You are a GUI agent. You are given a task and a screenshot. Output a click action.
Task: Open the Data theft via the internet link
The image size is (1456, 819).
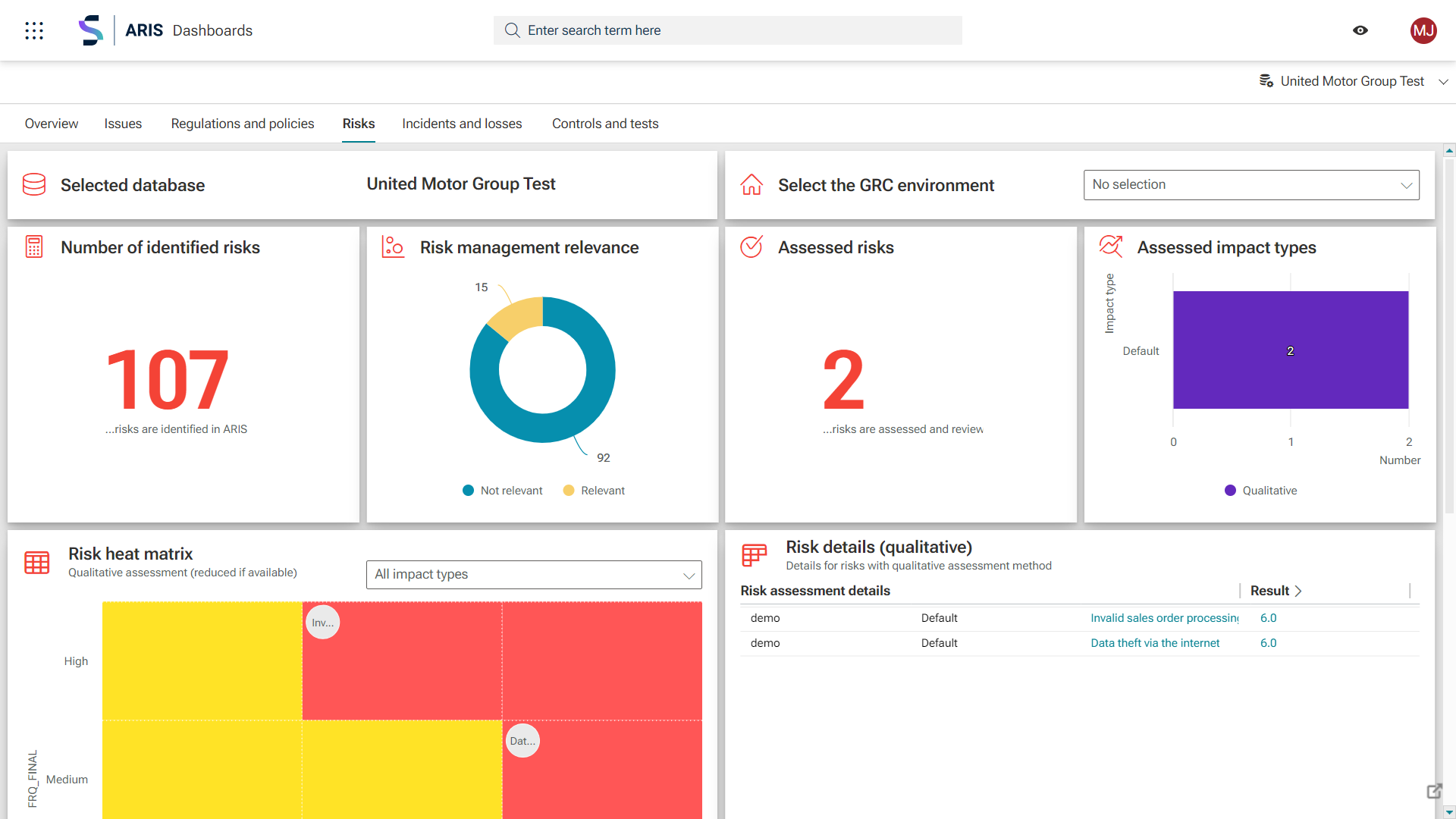(x=1154, y=643)
